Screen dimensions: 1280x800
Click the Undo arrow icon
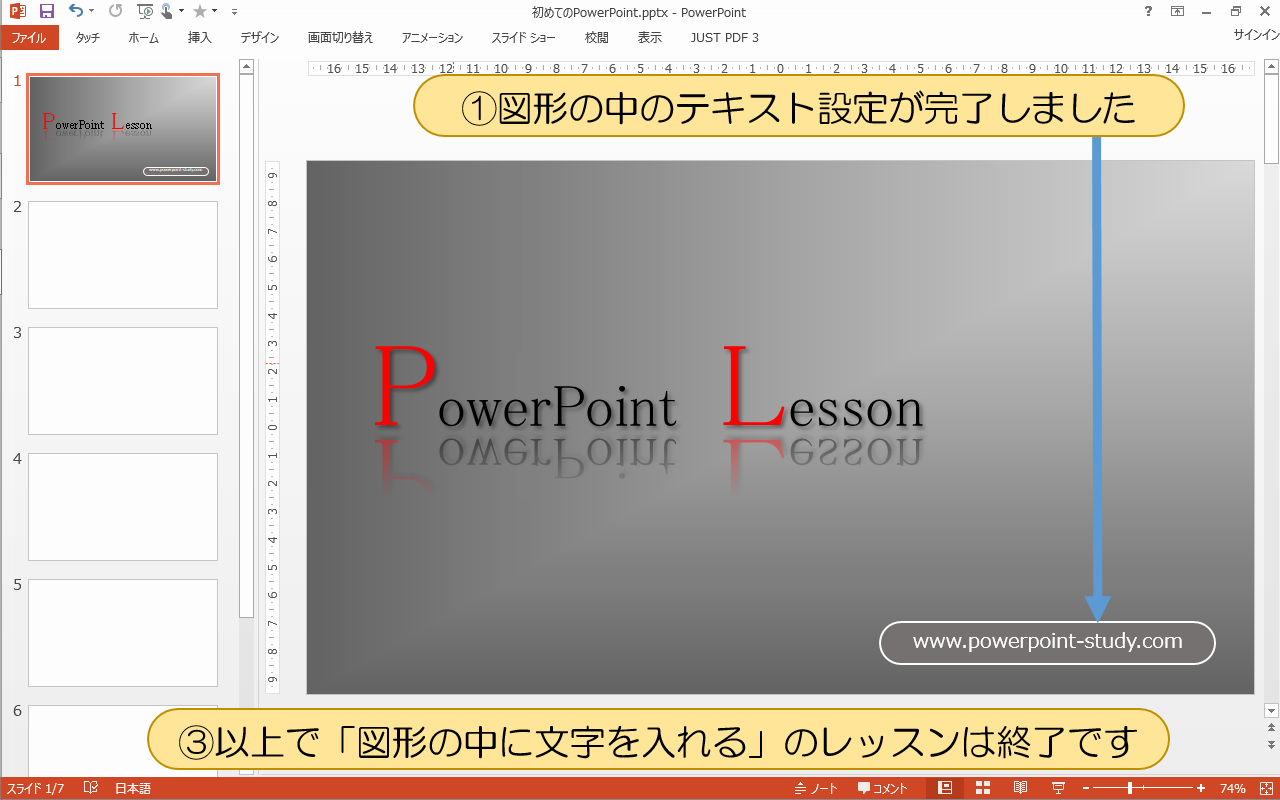tap(76, 12)
